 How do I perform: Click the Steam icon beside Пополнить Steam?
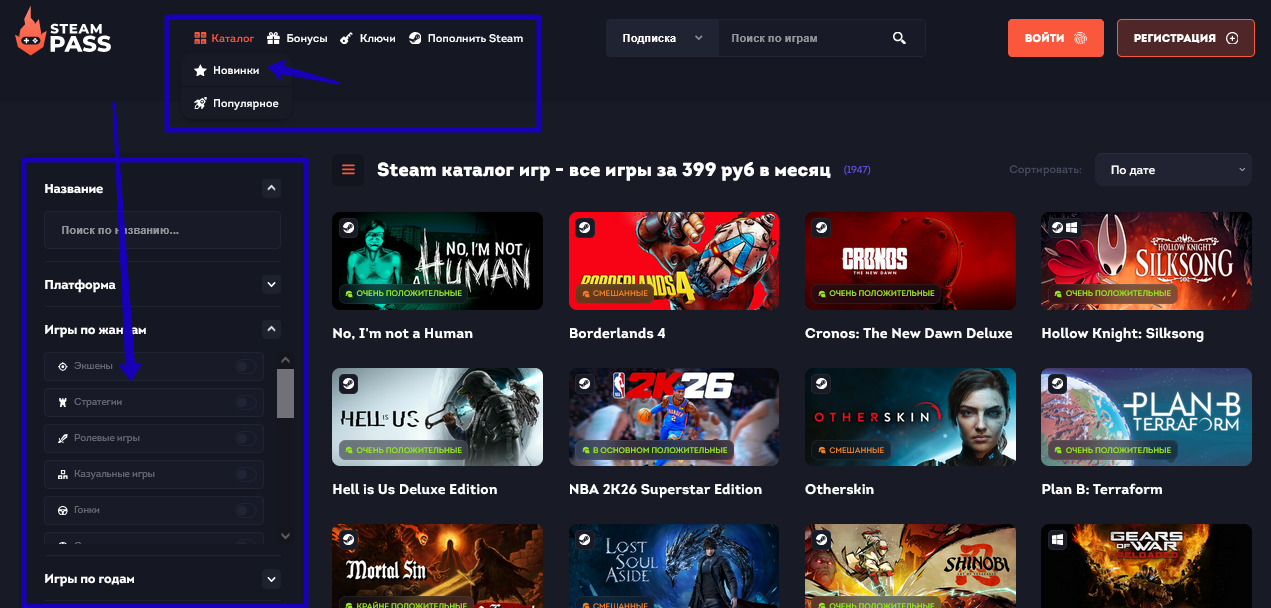coord(415,38)
